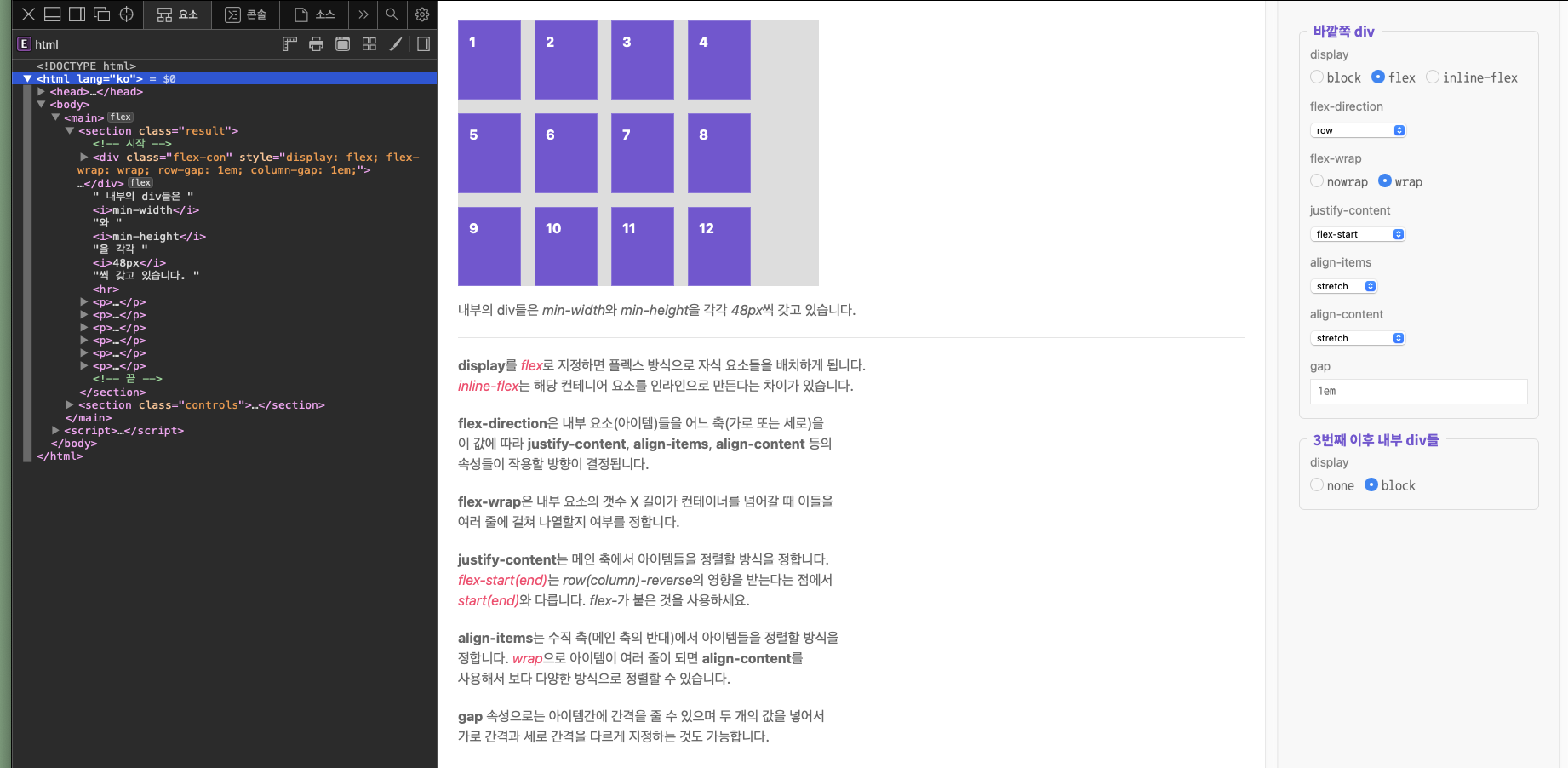The width and height of the screenshot is (1568, 768).
Task: Click the html element breadcrumb icon
Action: (25, 44)
